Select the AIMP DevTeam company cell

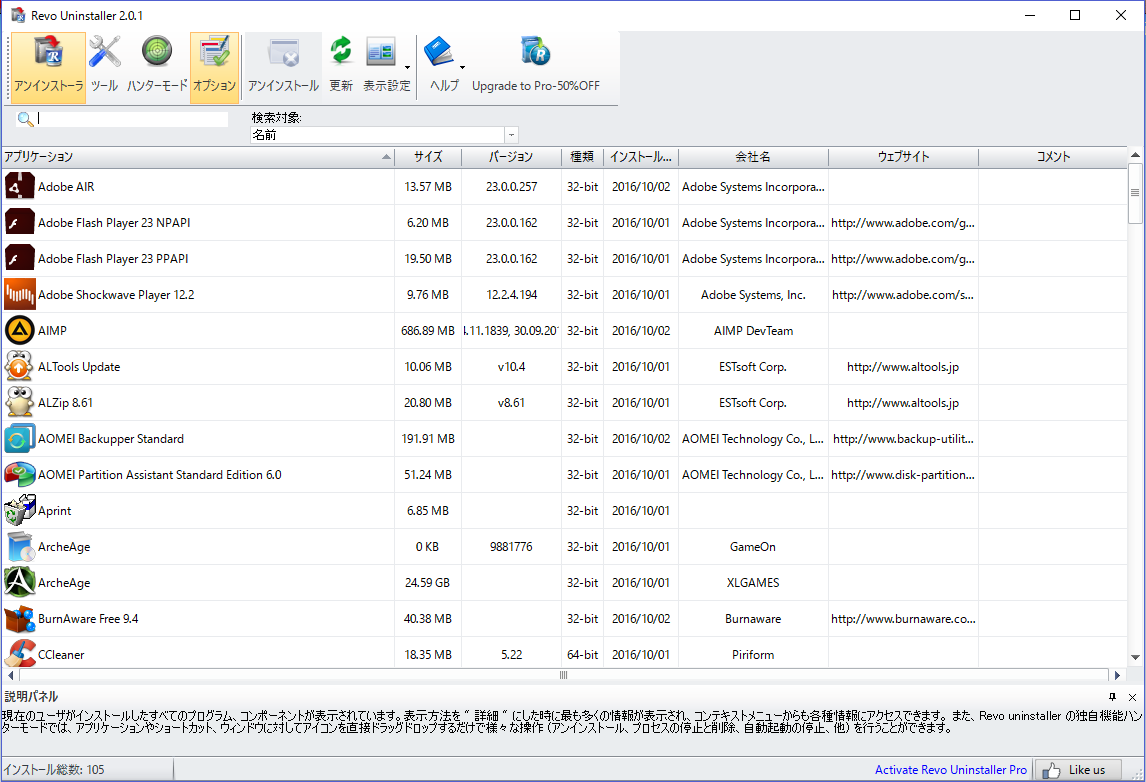753,330
